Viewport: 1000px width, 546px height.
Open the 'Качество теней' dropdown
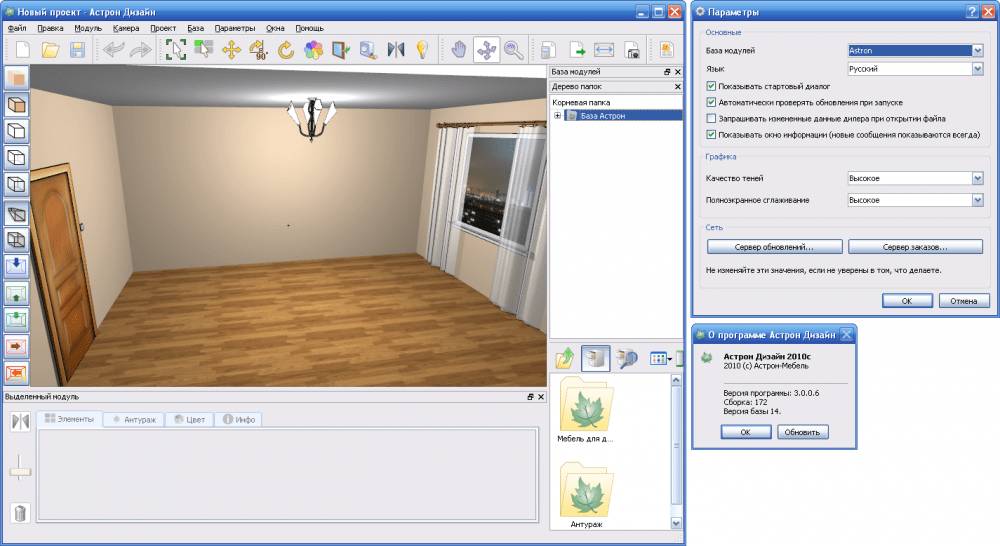click(976, 178)
